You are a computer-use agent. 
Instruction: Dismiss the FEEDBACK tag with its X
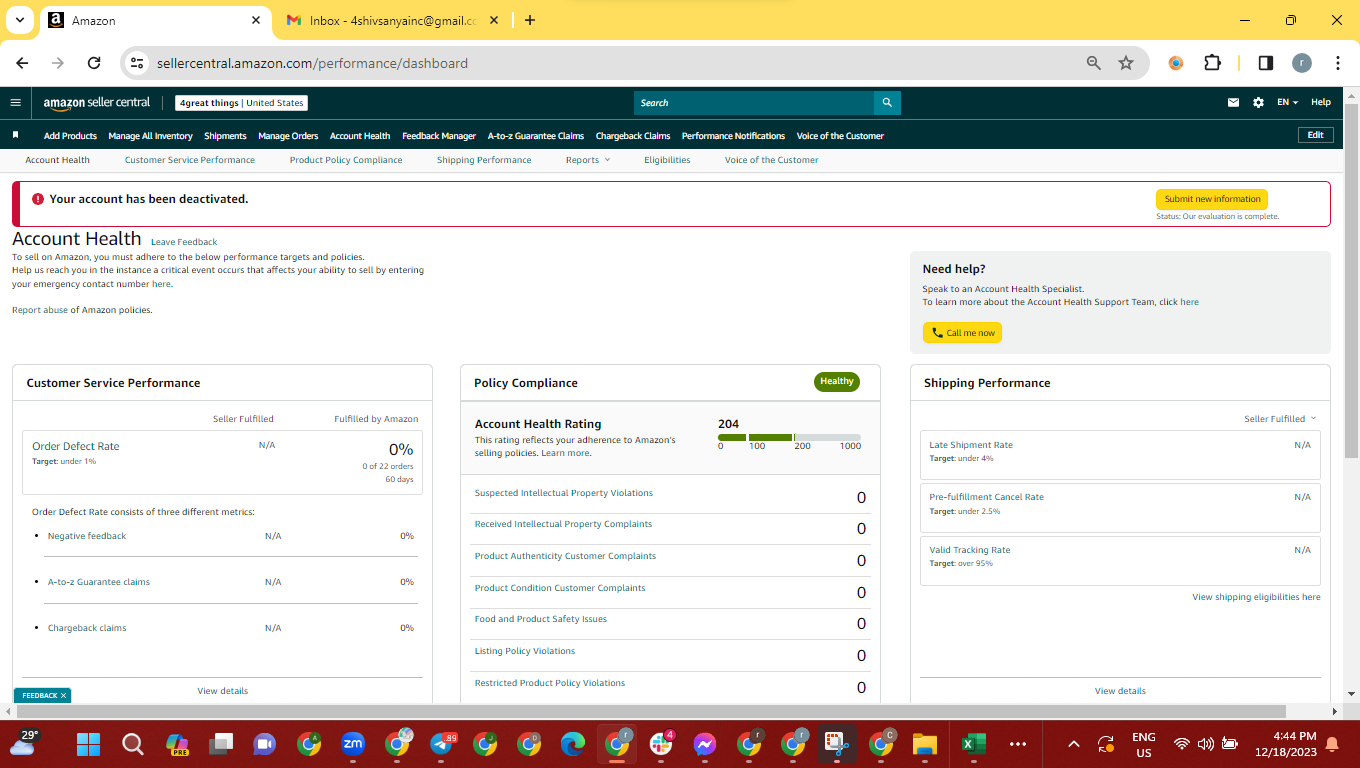(x=63, y=695)
